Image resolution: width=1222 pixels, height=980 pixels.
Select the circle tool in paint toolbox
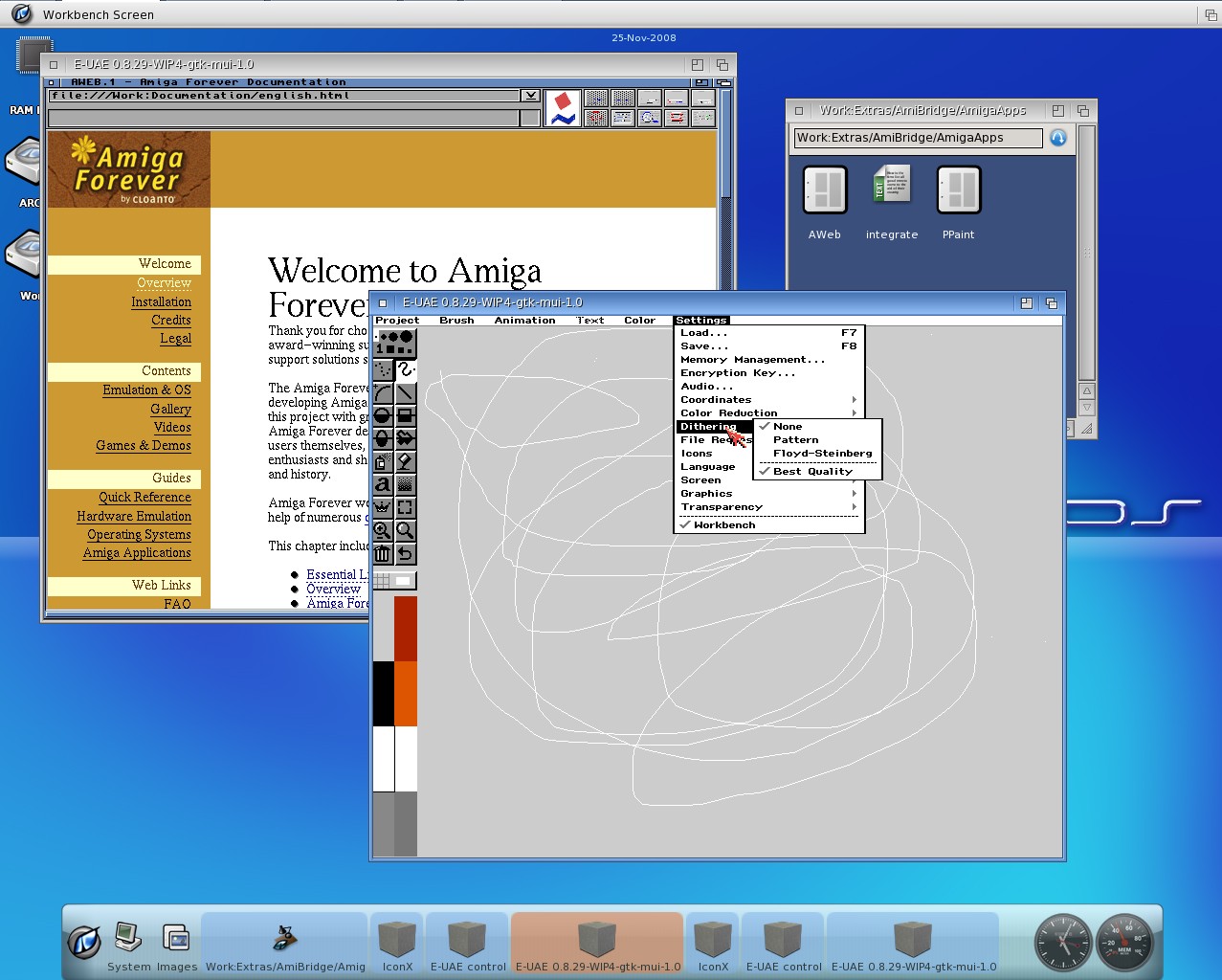[383, 415]
